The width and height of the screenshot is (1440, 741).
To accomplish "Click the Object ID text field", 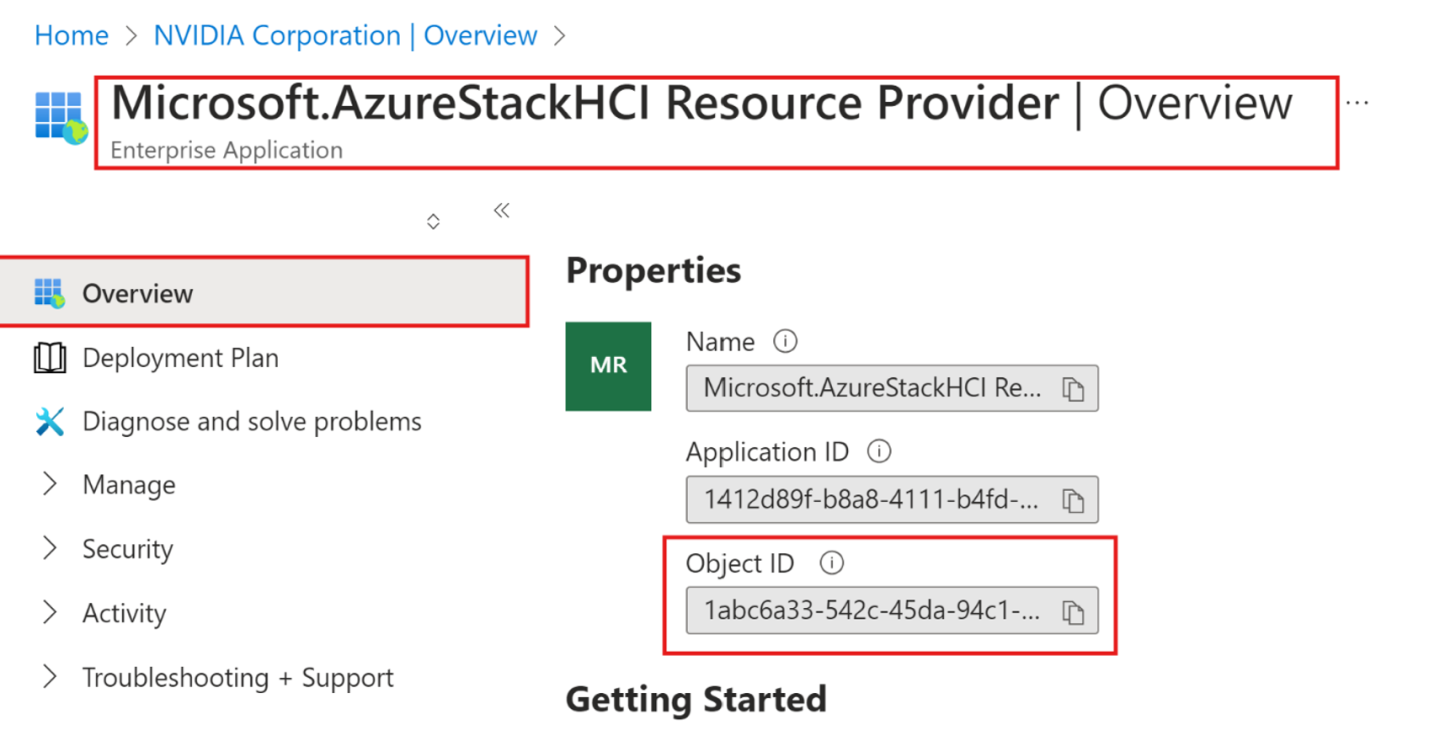I will pyautogui.click(x=870, y=611).
